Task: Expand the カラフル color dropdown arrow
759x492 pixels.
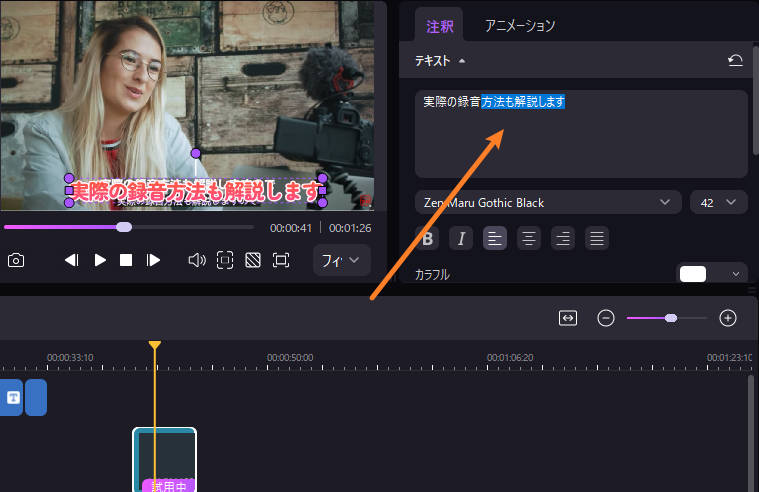Action: [x=736, y=274]
